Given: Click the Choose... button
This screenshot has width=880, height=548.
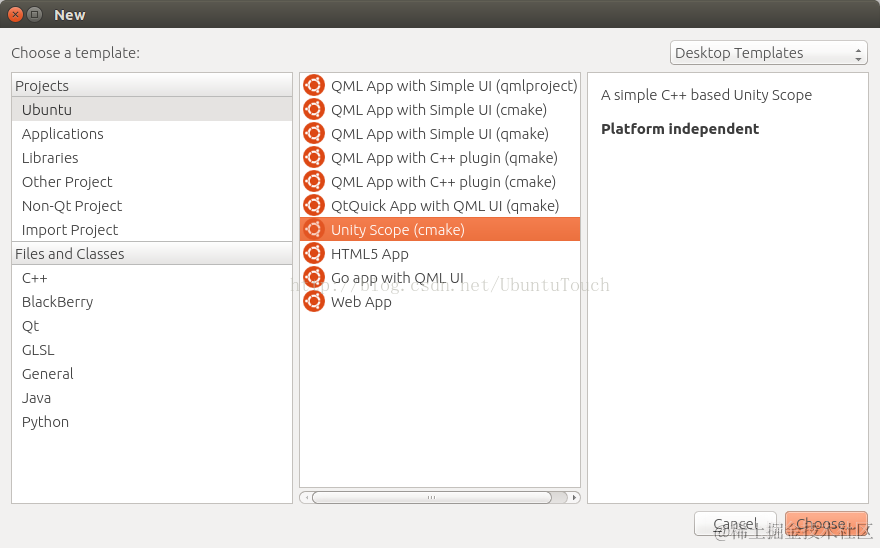Looking at the screenshot, I should pyautogui.click(x=826, y=524).
